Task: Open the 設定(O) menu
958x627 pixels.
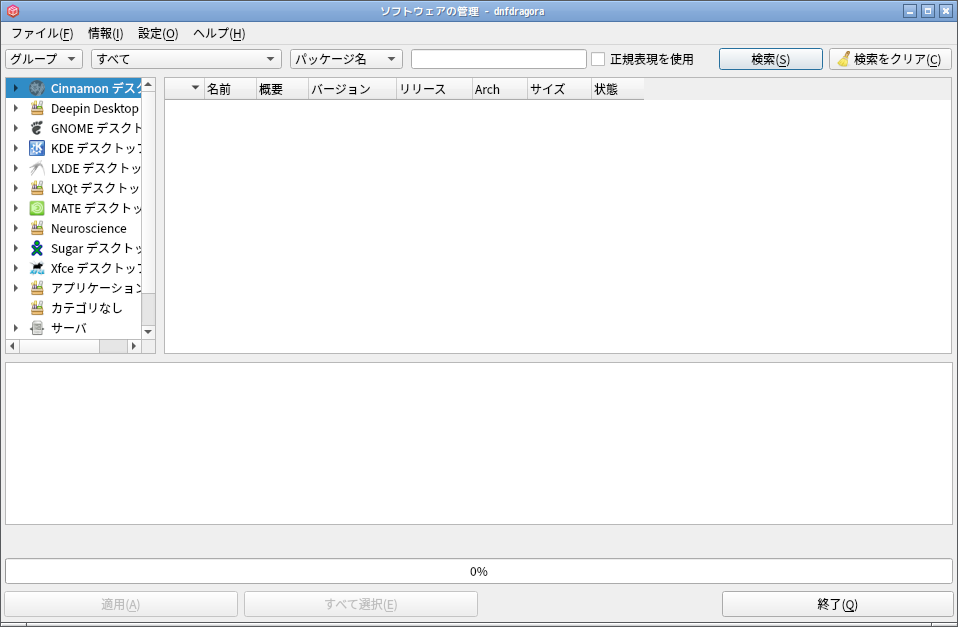Action: tap(158, 34)
